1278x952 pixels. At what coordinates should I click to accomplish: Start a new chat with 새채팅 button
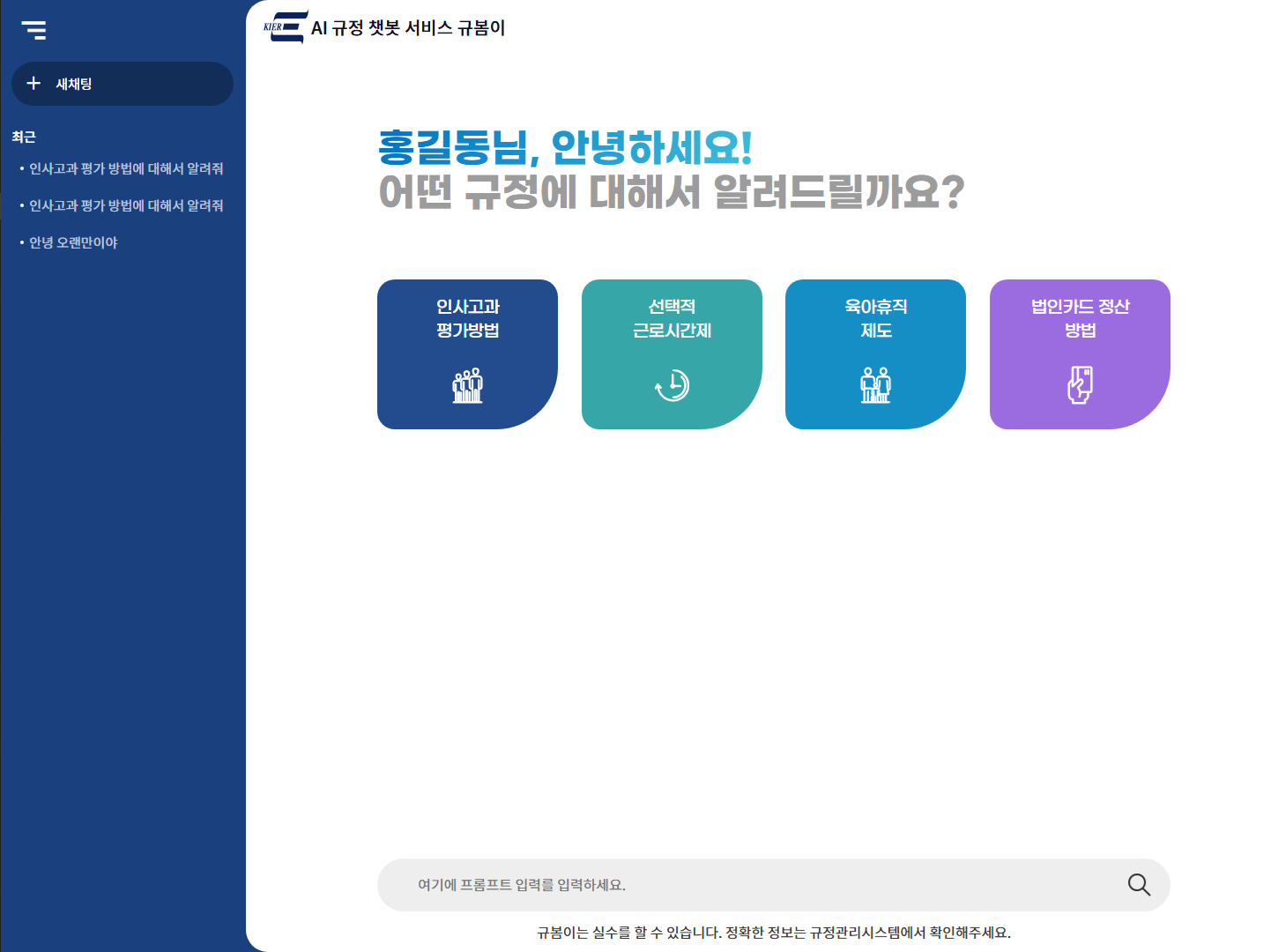(123, 84)
